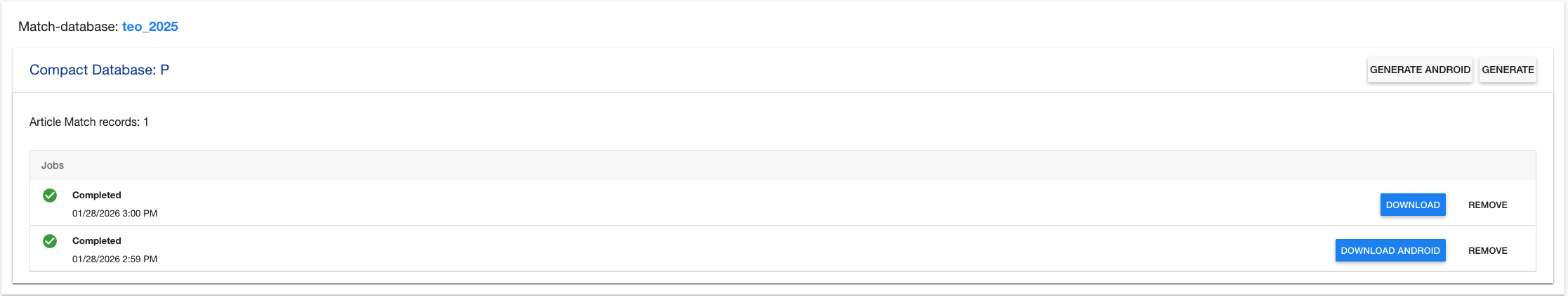Viewport: 1568px width, 296px height.
Task: Remove the job completed at 2:59 PM
Action: pos(1487,250)
